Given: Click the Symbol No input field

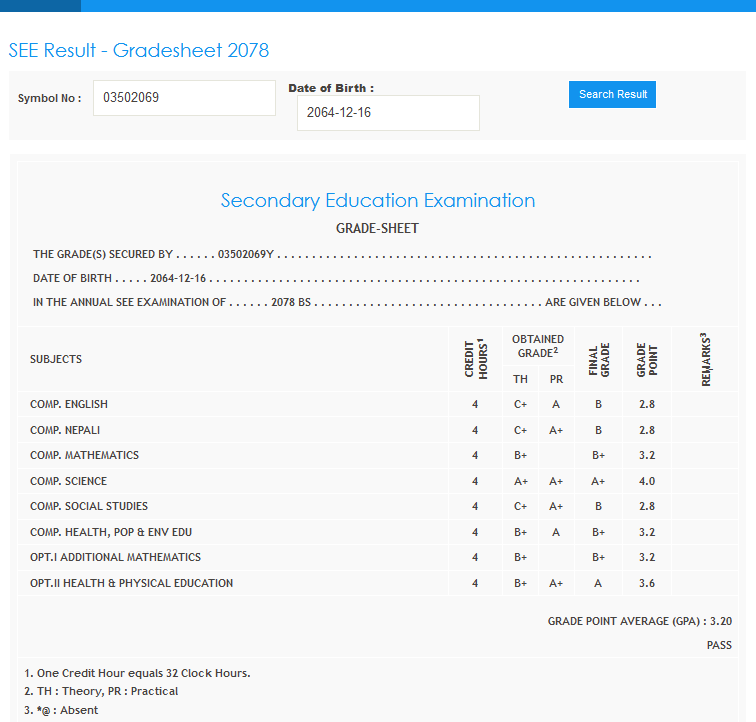Looking at the screenshot, I should click(x=184, y=98).
